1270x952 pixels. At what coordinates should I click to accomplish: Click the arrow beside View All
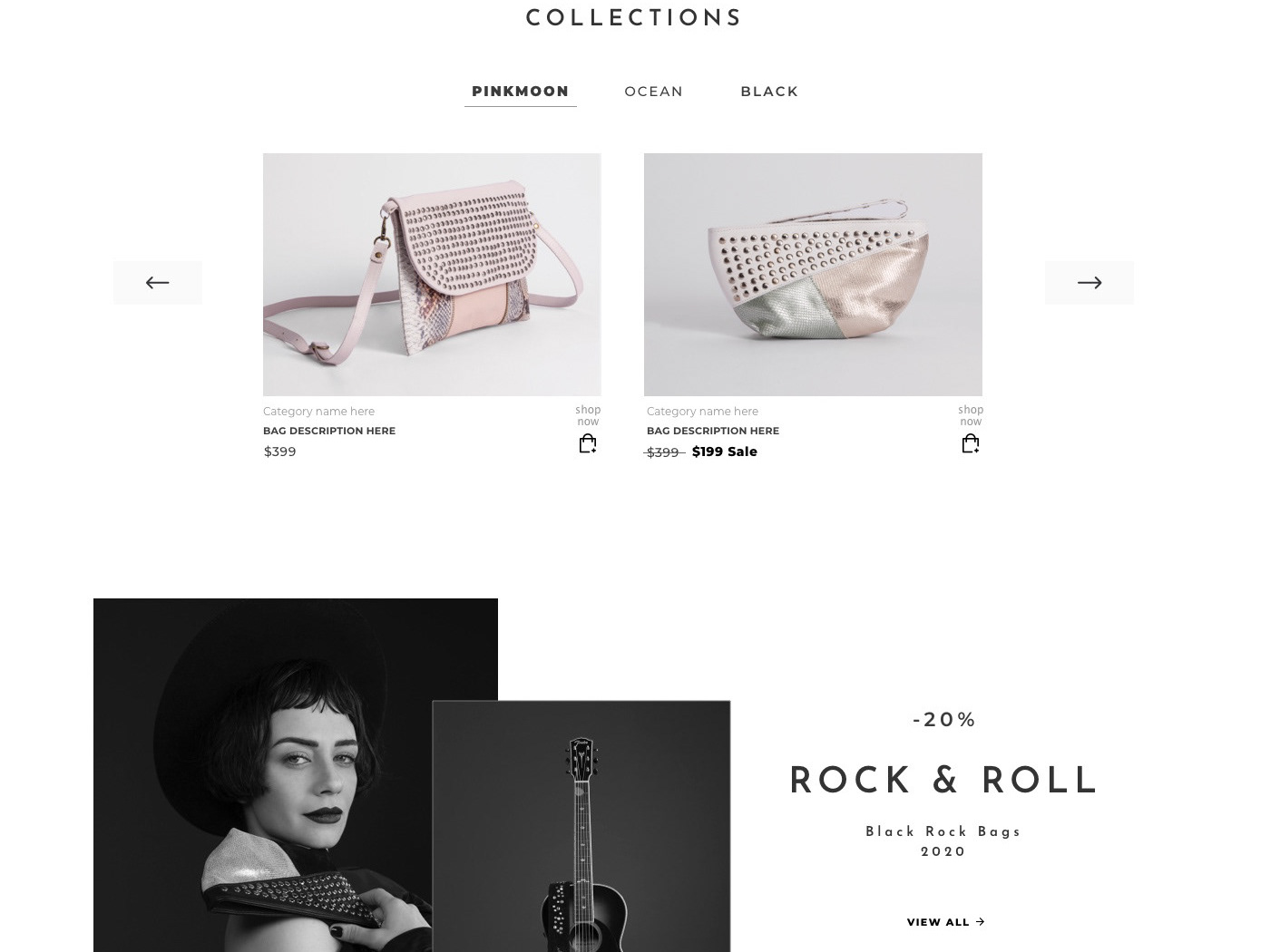click(980, 922)
